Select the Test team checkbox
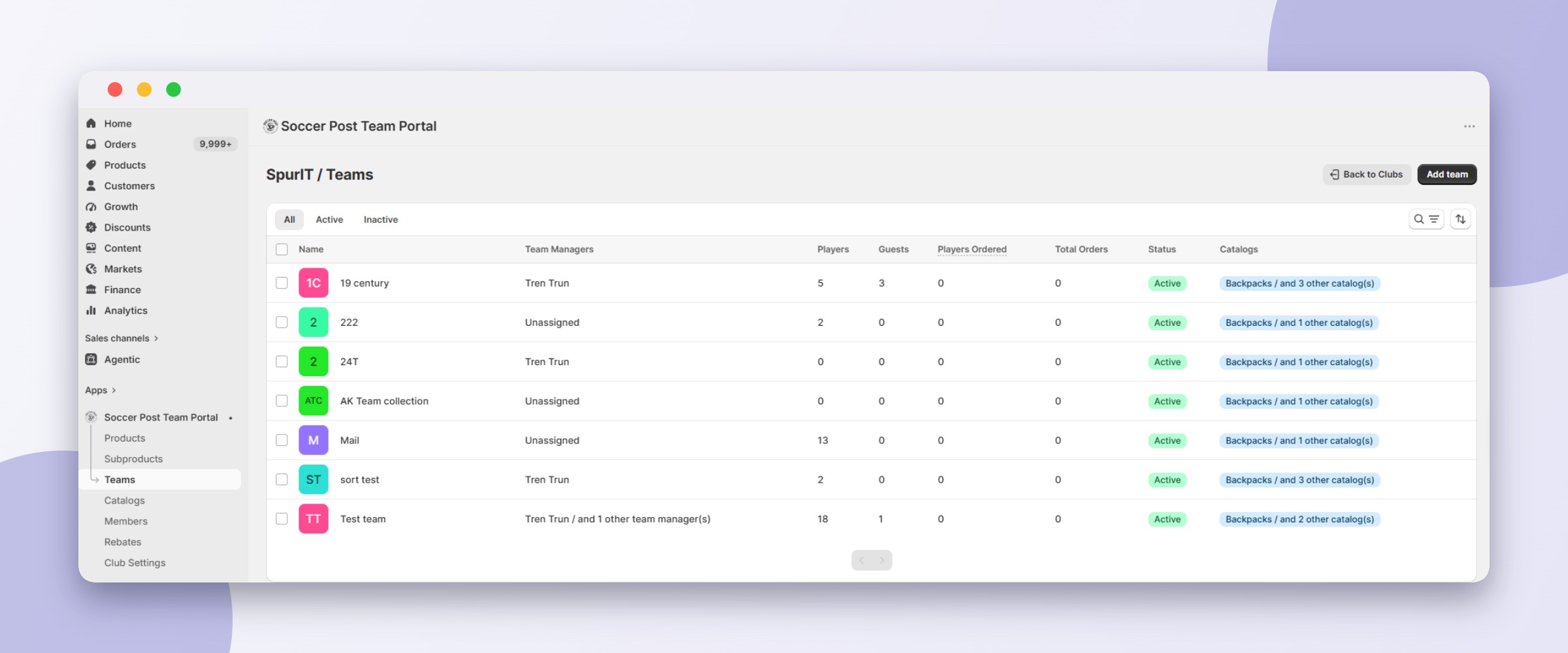 pyautogui.click(x=282, y=519)
